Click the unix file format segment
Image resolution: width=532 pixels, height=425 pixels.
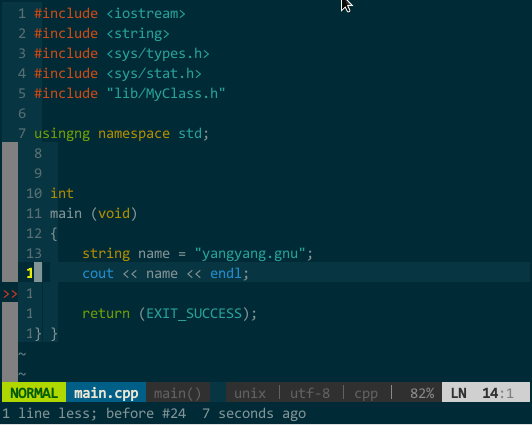[250, 393]
